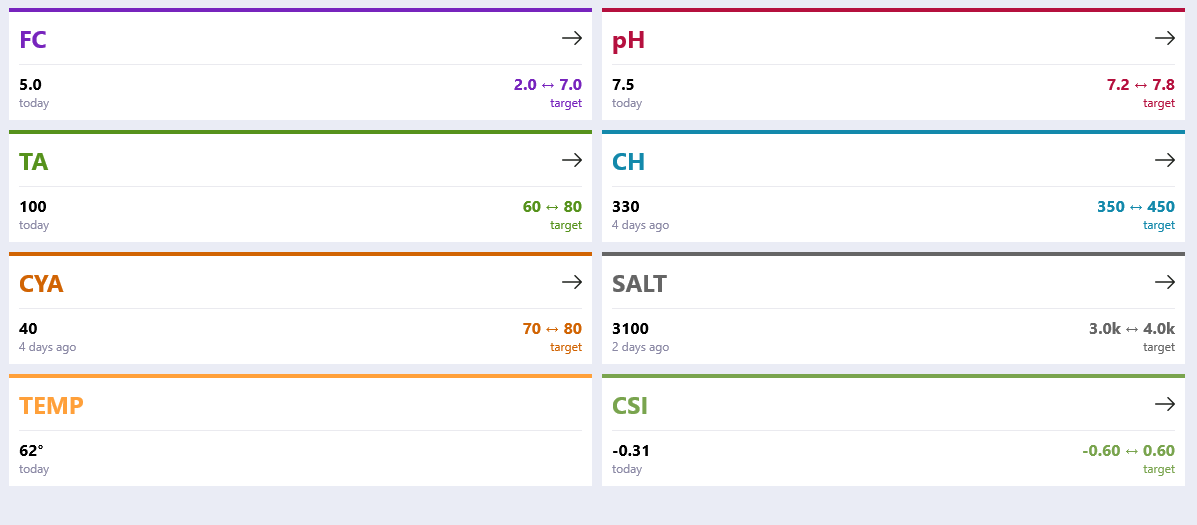
Task: Click the TA card arrow icon
Action: [x=572, y=160]
